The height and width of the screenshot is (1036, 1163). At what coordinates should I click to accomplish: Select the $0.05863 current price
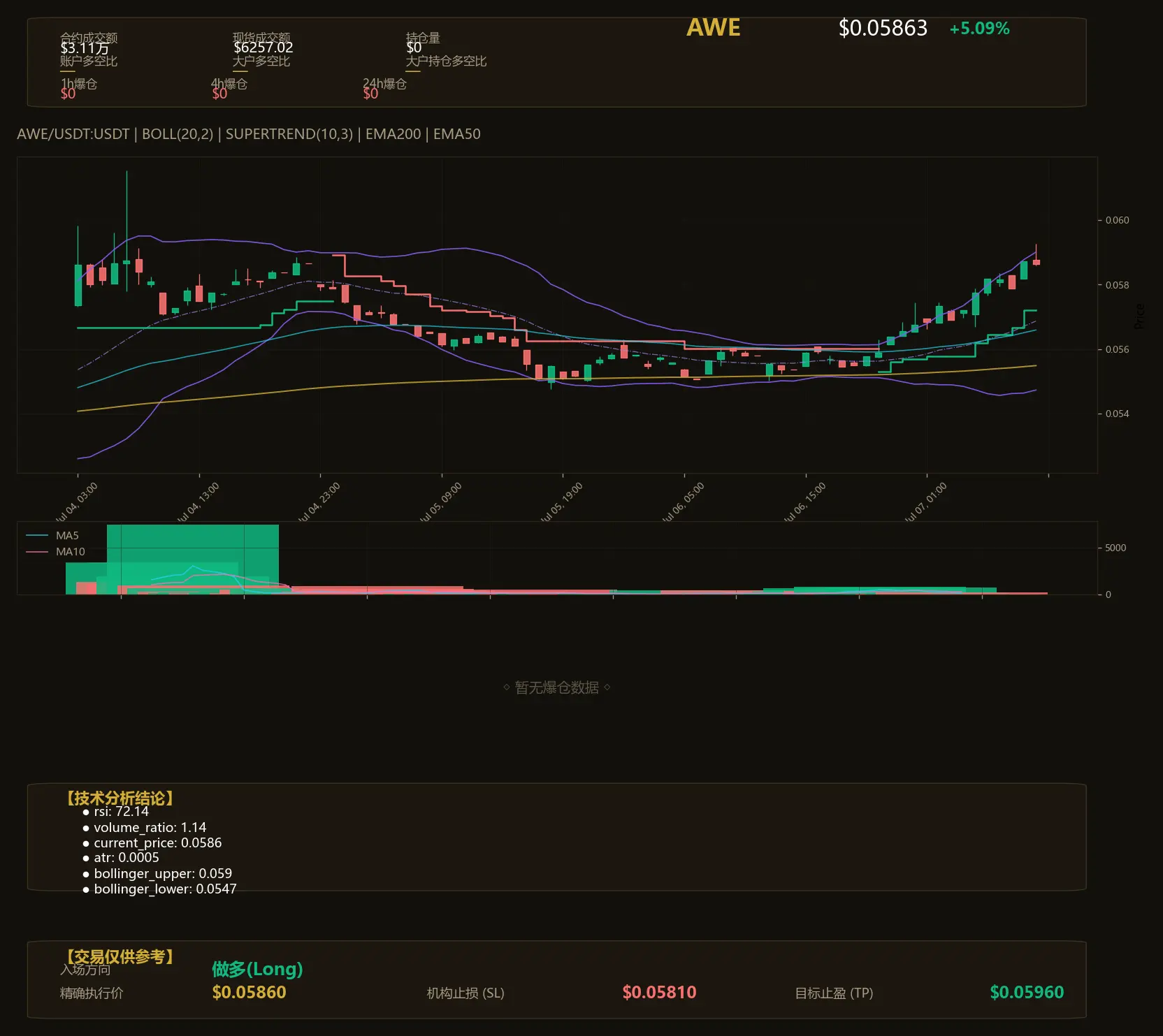[883, 28]
